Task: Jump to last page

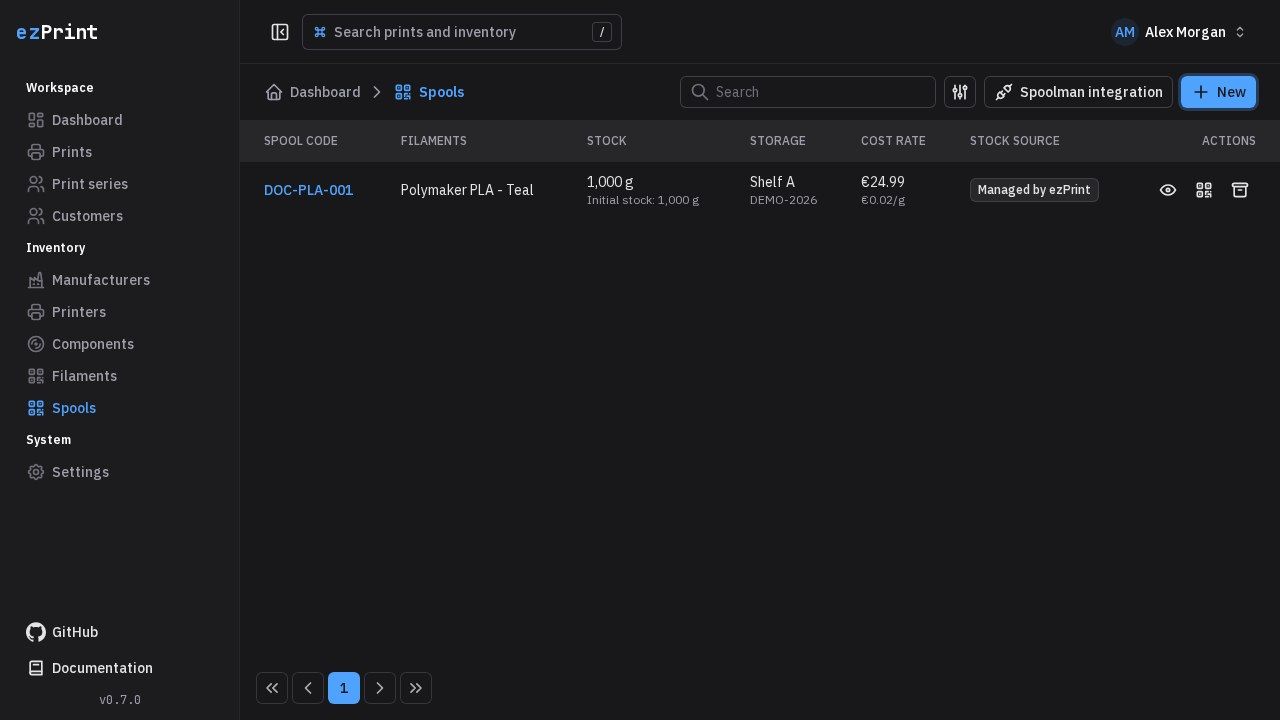Action: click(416, 688)
